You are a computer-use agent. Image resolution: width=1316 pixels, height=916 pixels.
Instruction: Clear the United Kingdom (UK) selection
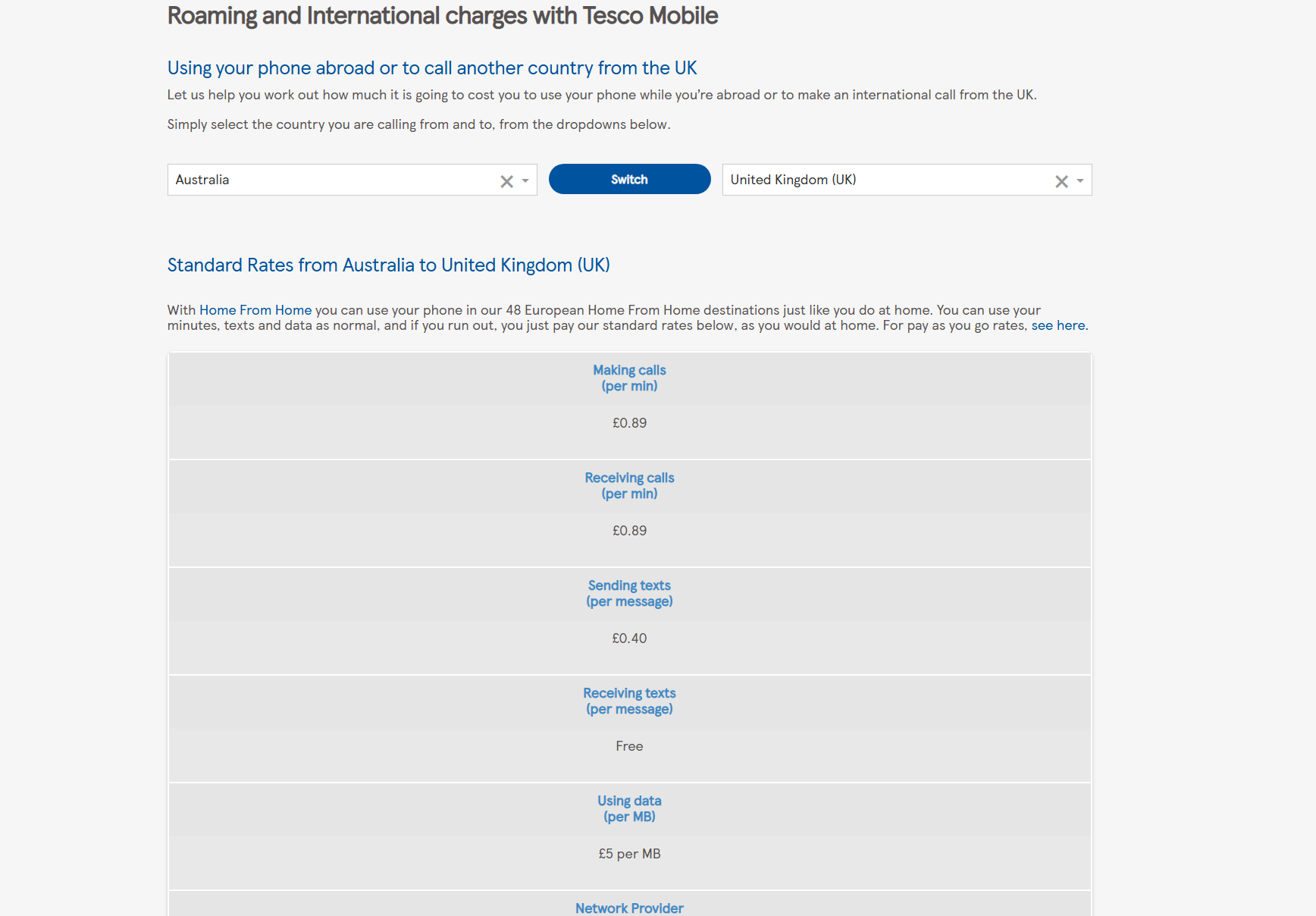click(1061, 181)
